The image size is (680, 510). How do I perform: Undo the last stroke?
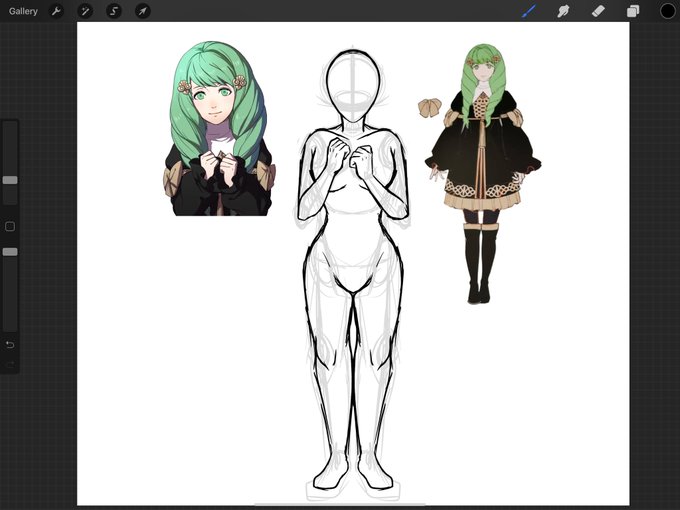click(x=10, y=345)
